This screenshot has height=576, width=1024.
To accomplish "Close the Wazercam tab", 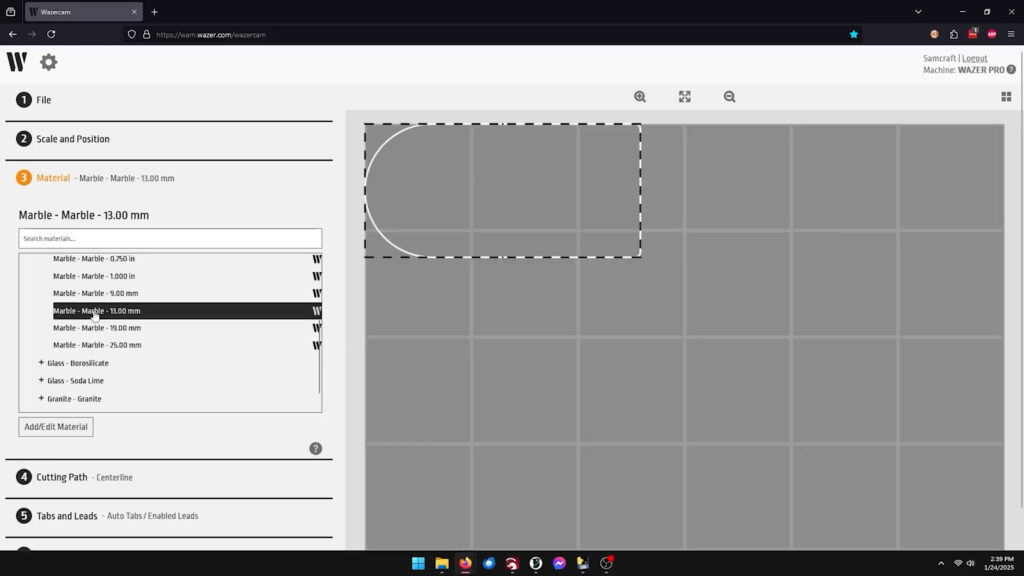I will pyautogui.click(x=134, y=12).
